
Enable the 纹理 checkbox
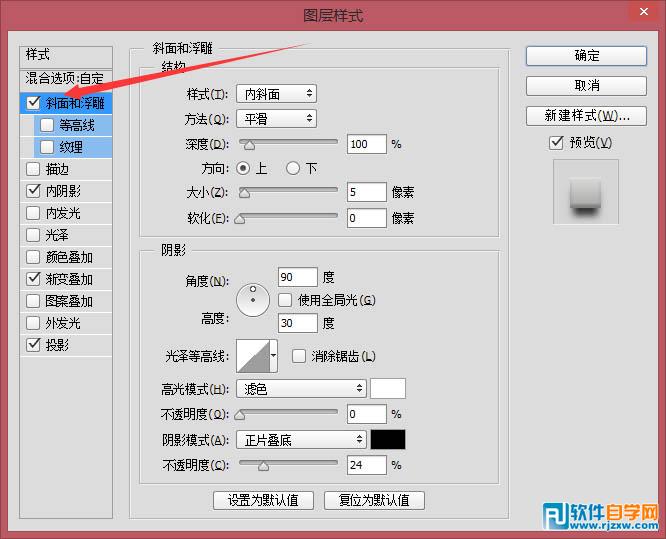[x=47, y=147]
